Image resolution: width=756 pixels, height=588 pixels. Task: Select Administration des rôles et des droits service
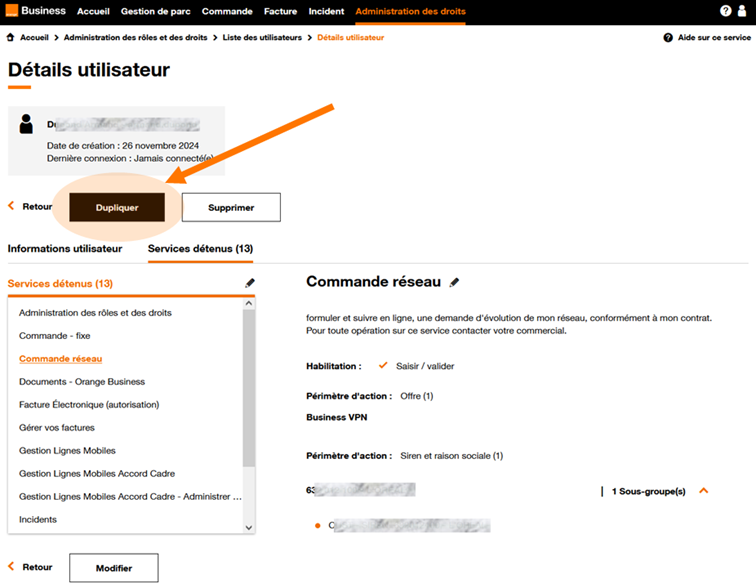click(x=95, y=313)
